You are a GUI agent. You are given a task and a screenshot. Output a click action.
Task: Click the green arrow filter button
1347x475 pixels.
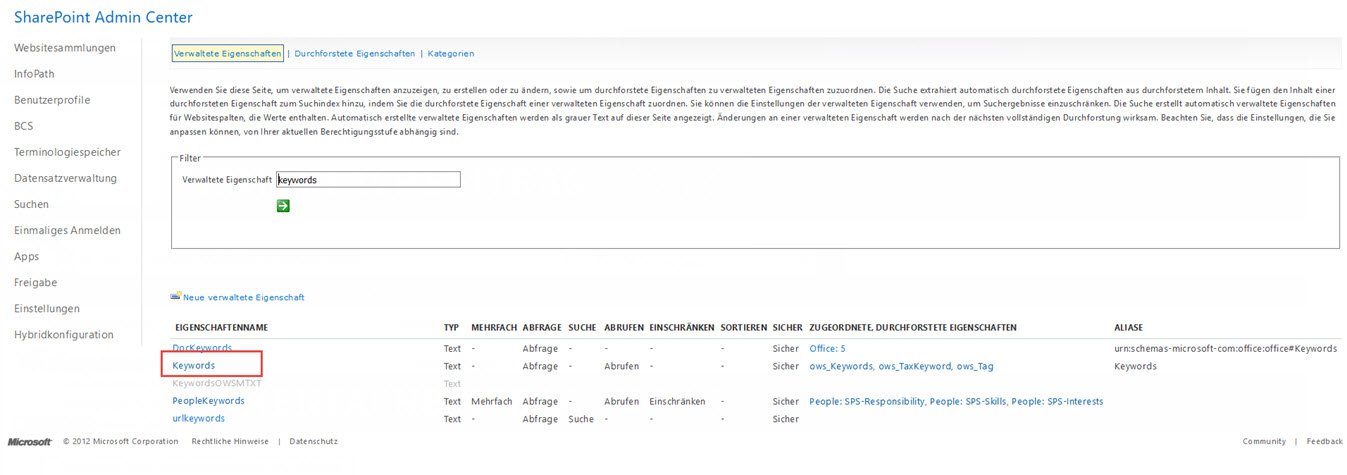click(283, 205)
